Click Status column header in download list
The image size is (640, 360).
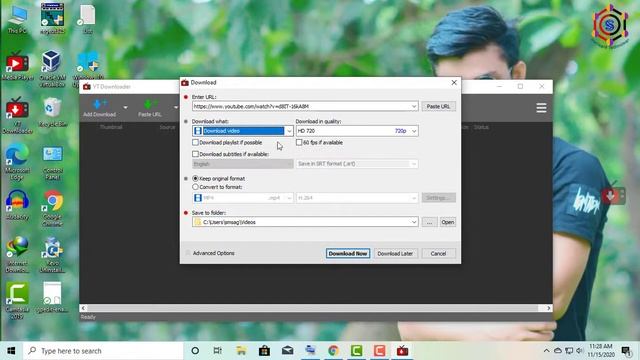tap(481, 127)
